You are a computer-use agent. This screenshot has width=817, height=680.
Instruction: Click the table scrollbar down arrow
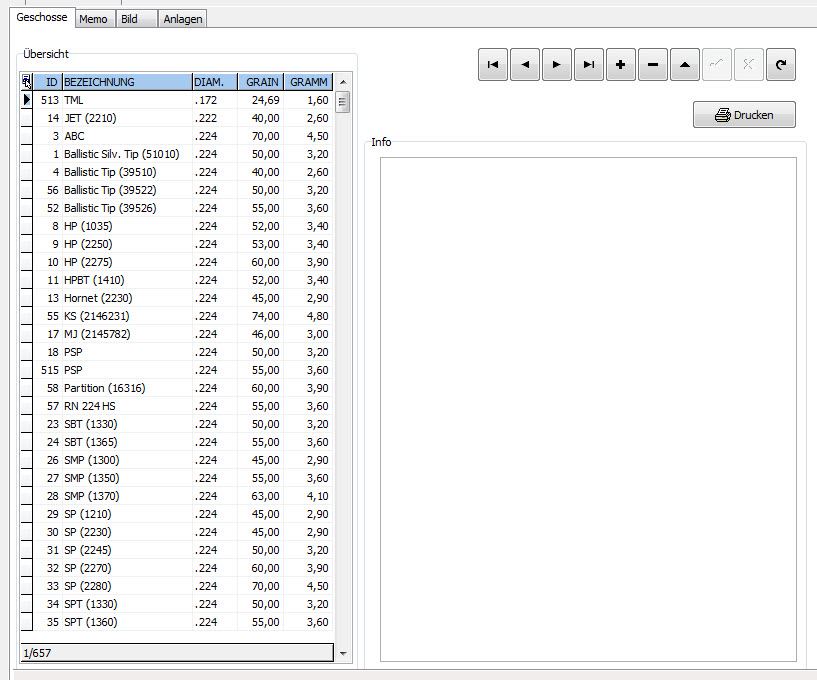click(x=343, y=653)
